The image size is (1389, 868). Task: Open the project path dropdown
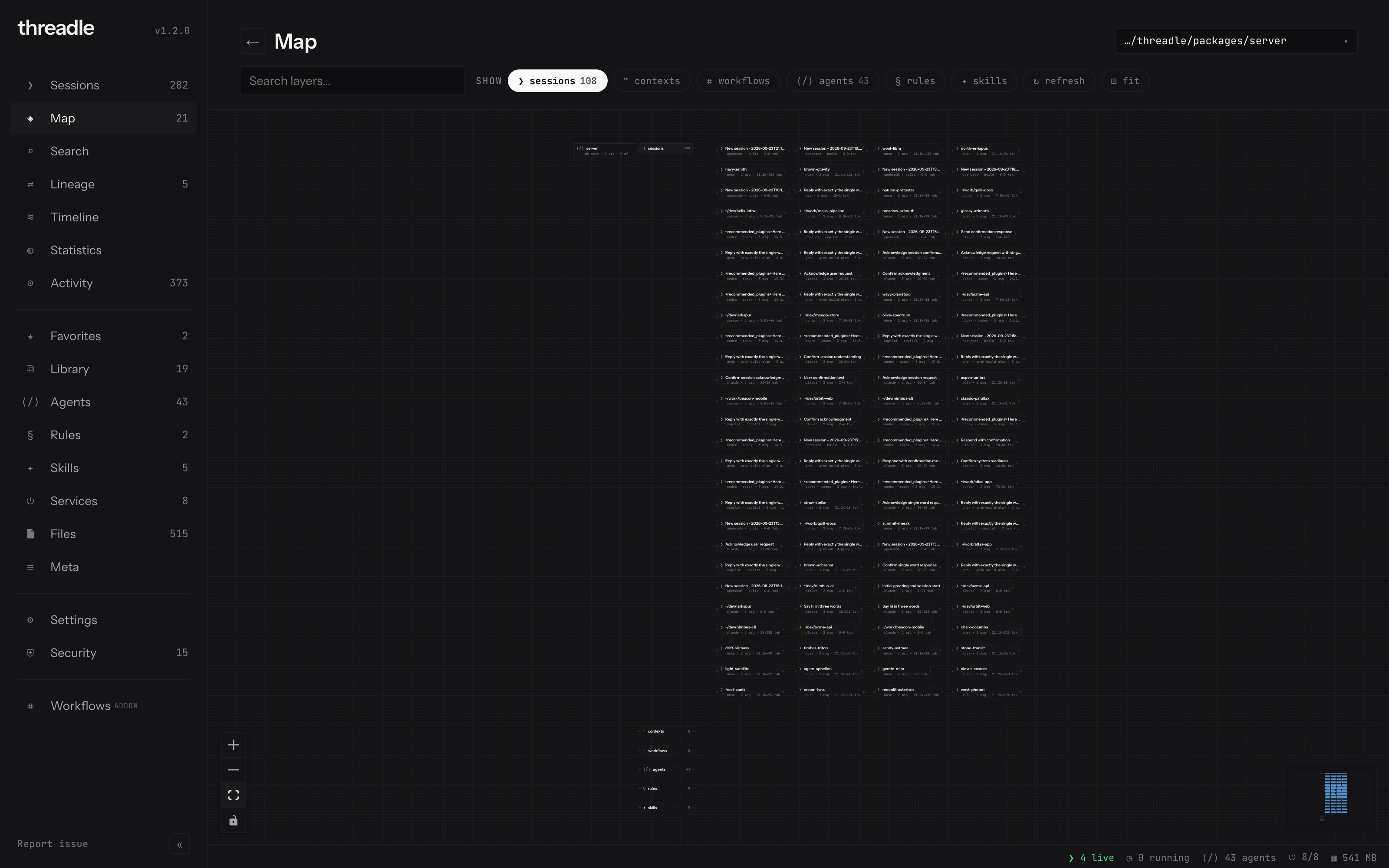1236,41
